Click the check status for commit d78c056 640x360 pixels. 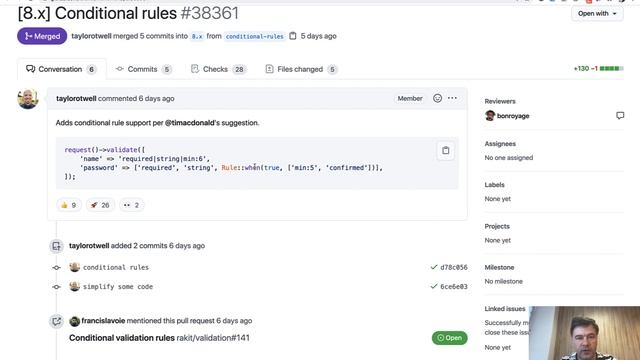[x=434, y=267]
